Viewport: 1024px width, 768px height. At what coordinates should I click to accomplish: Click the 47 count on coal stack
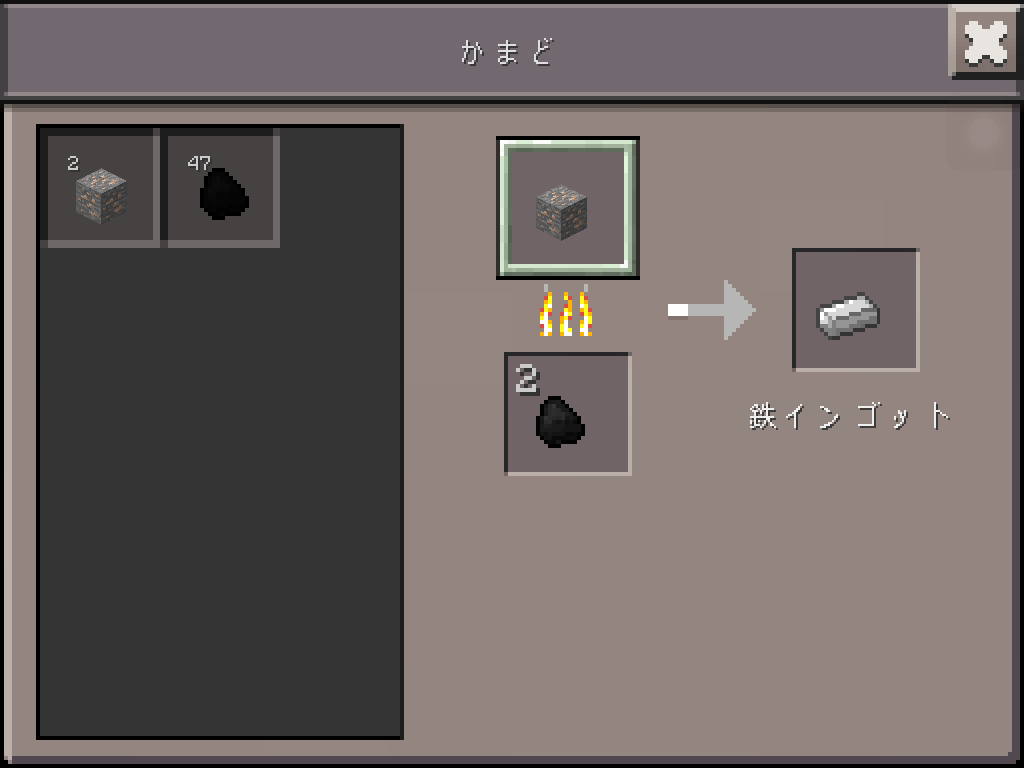click(199, 163)
